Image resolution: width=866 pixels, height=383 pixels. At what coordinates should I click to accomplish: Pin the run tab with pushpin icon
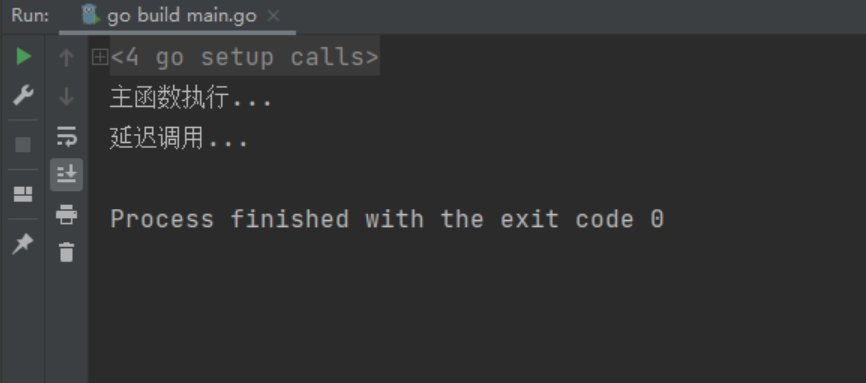(x=23, y=244)
